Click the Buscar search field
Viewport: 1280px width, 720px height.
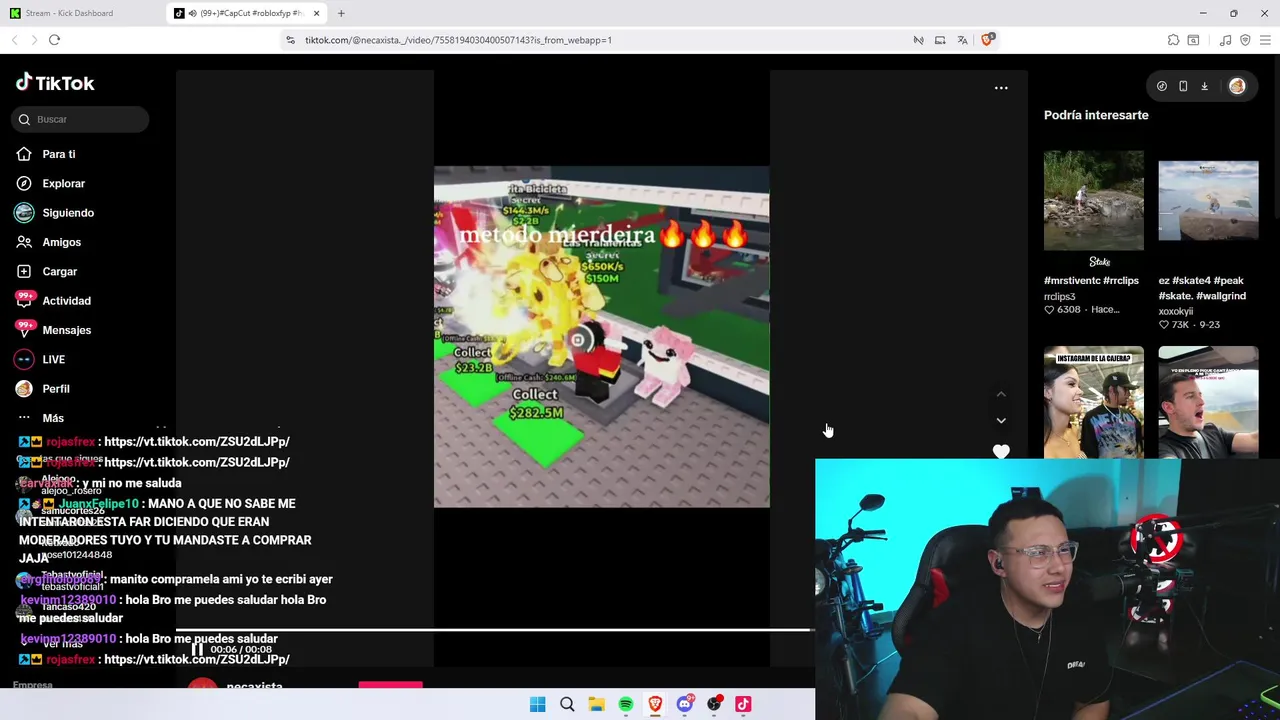click(81, 119)
